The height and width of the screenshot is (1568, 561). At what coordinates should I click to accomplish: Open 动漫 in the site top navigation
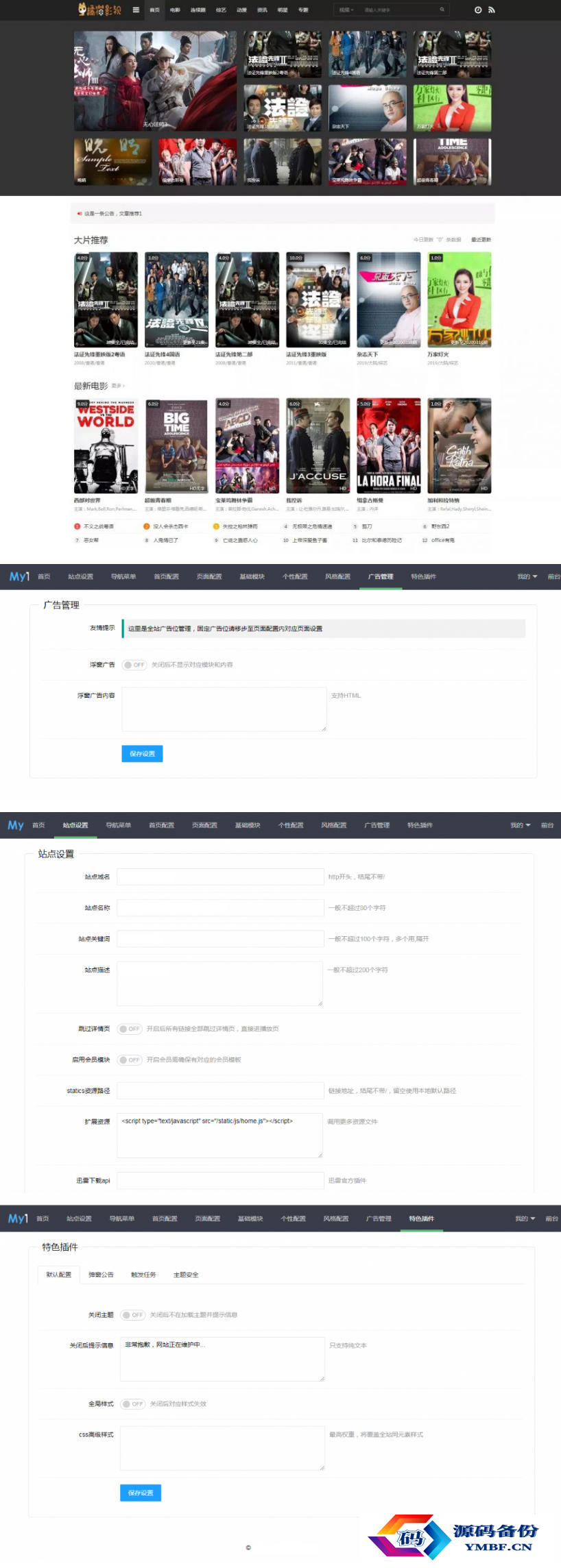pos(241,10)
